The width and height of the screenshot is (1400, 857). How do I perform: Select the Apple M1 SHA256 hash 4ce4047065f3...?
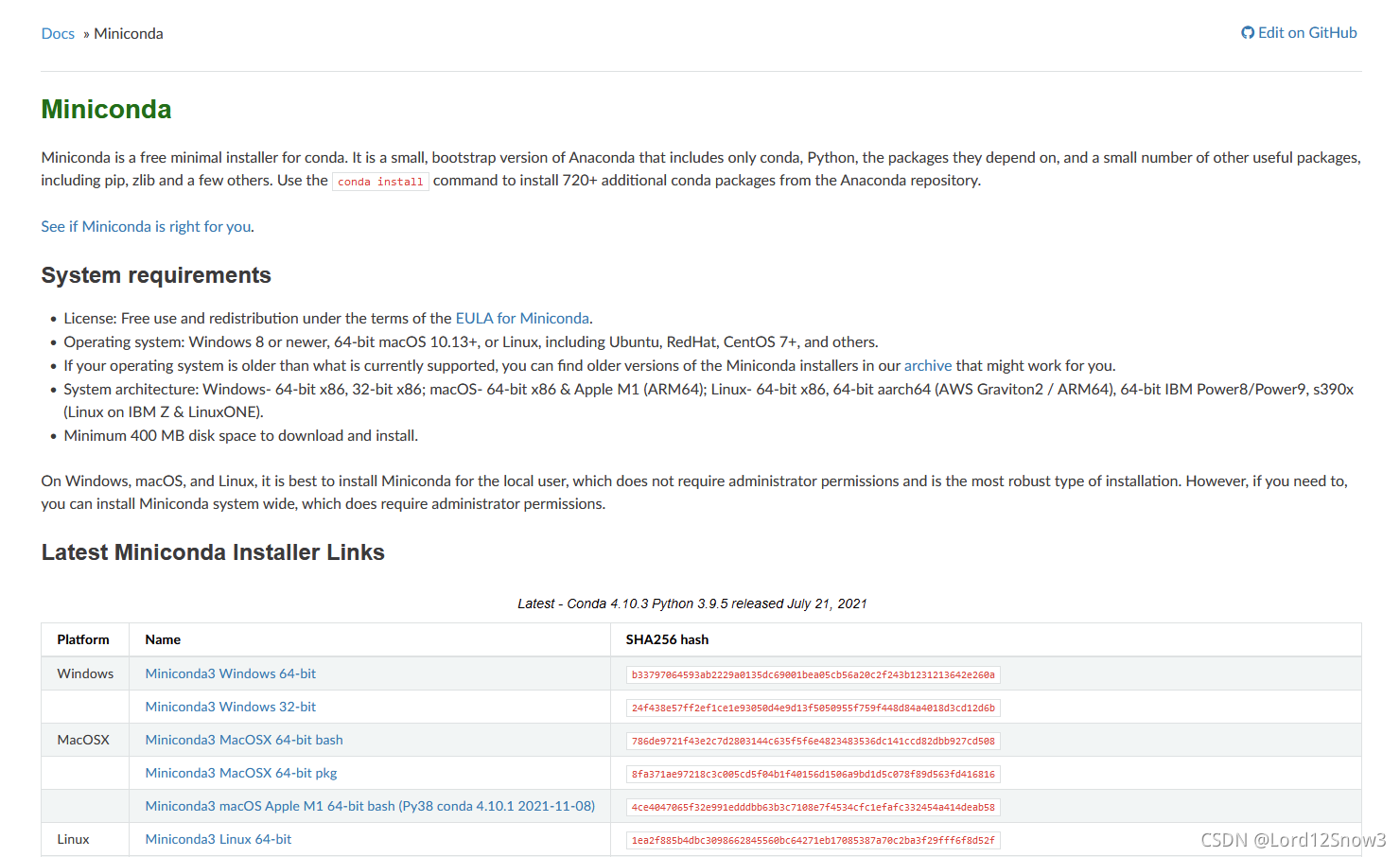point(814,808)
